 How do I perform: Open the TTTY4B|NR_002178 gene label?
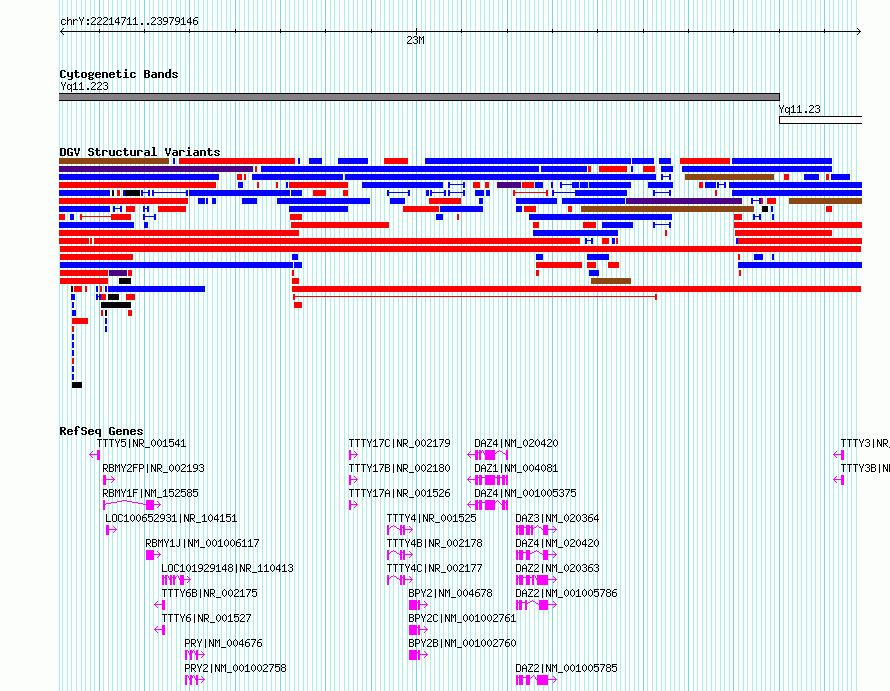click(434, 543)
